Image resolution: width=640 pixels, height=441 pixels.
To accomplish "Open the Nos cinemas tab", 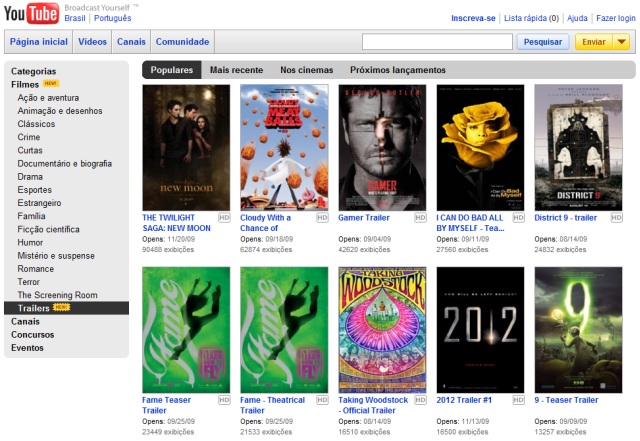I will (307, 70).
